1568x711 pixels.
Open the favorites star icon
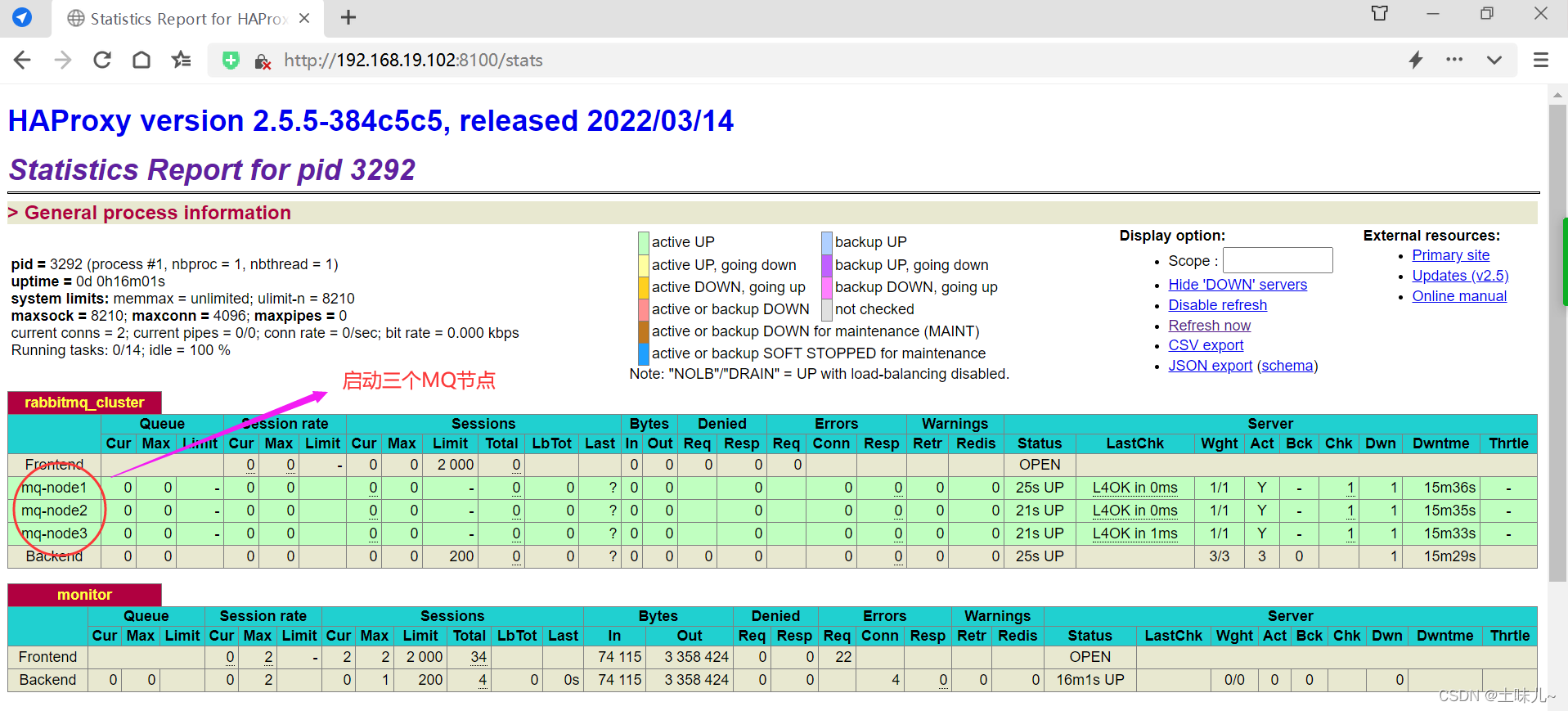tap(181, 60)
